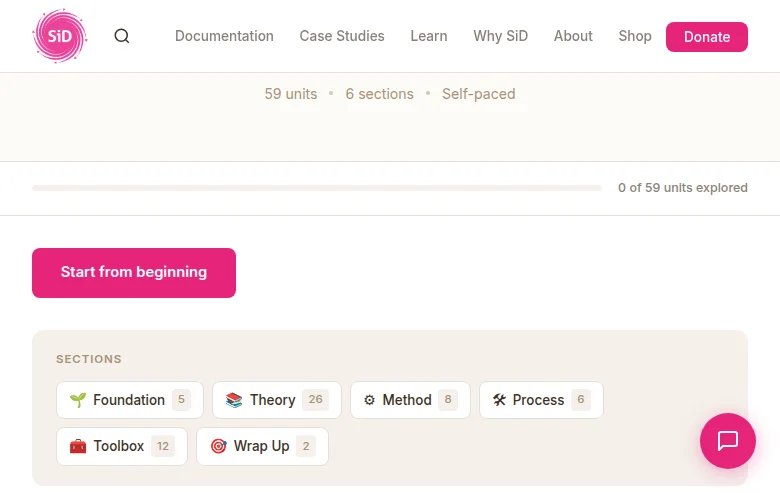Open the chat bubble widget

click(x=727, y=441)
